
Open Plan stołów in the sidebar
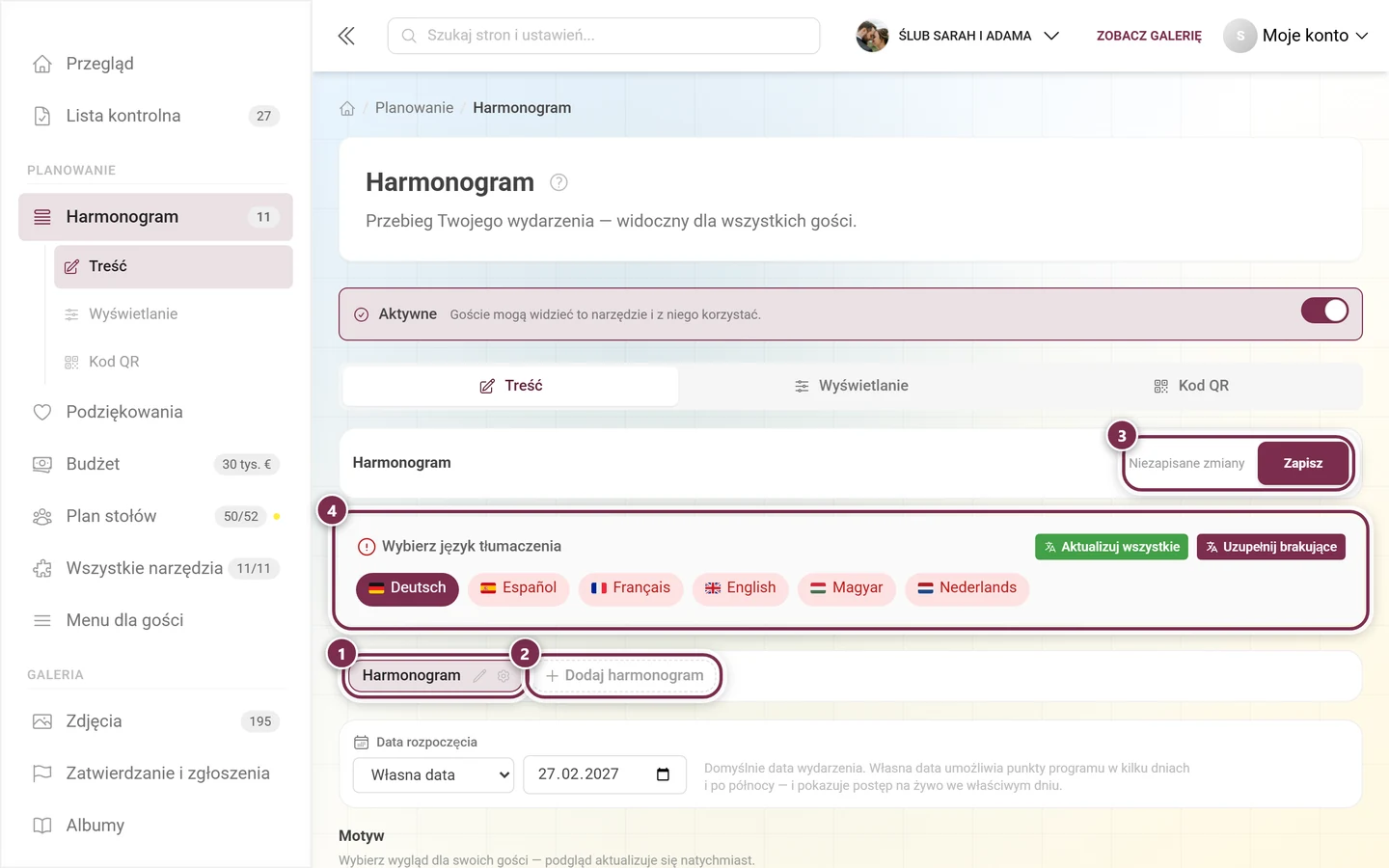tap(155, 516)
